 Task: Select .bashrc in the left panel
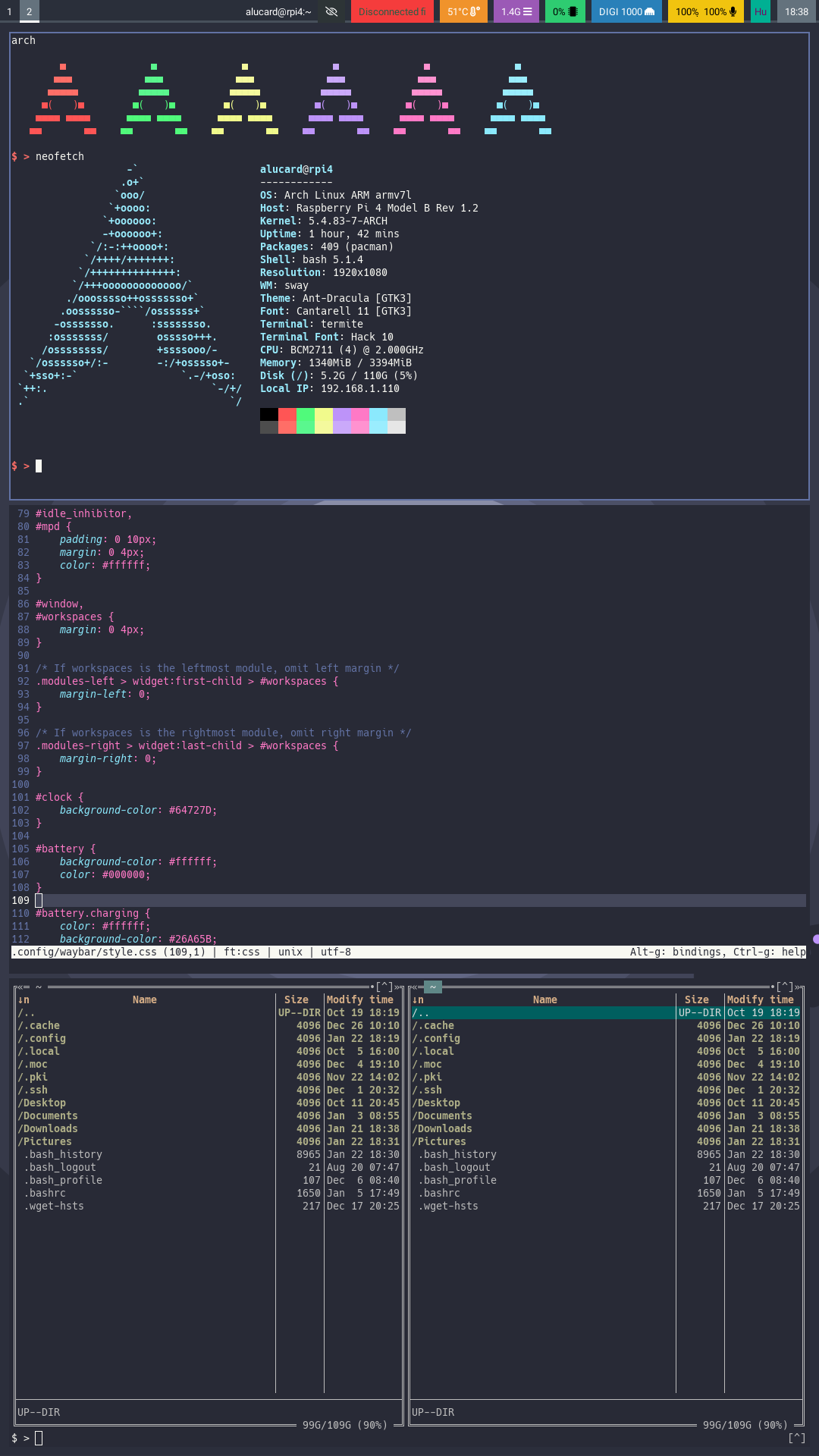coord(209,1193)
